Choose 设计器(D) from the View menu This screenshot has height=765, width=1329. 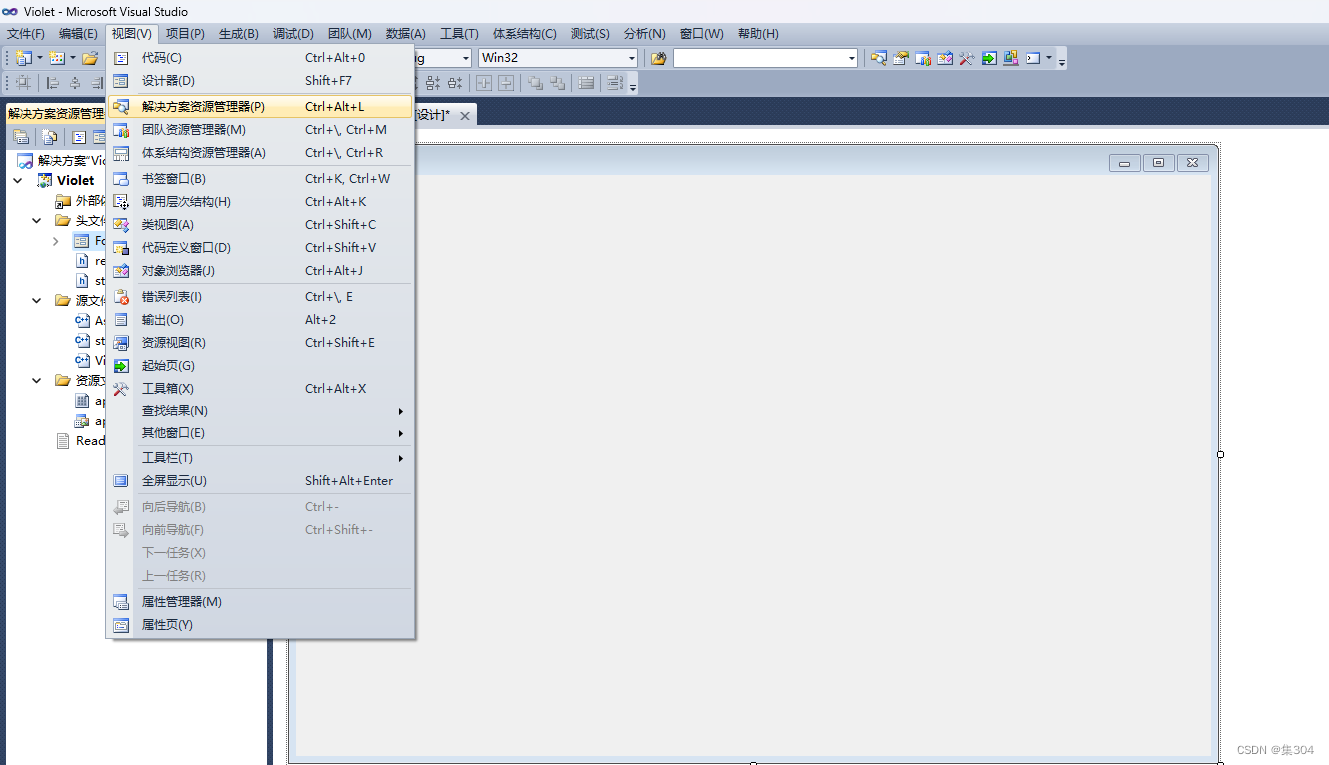(x=260, y=81)
